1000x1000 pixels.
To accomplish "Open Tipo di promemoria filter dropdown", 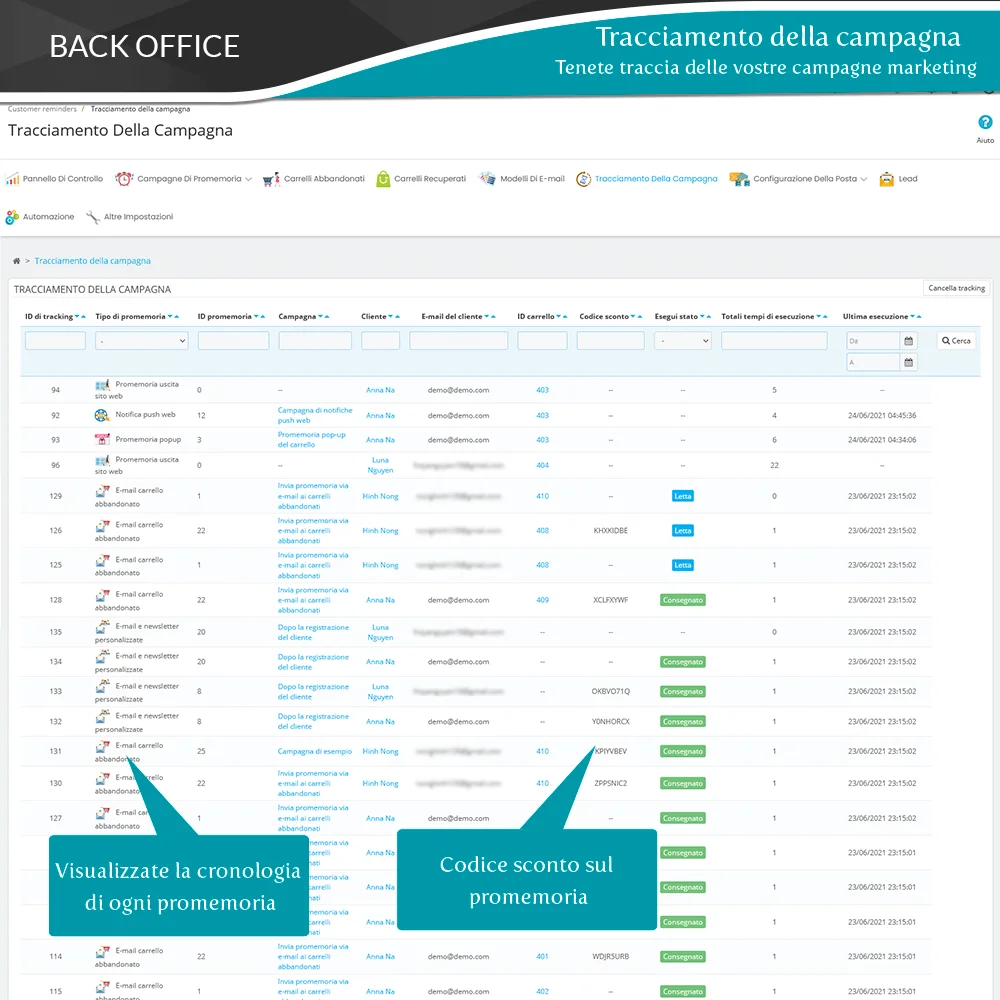I will point(141,341).
